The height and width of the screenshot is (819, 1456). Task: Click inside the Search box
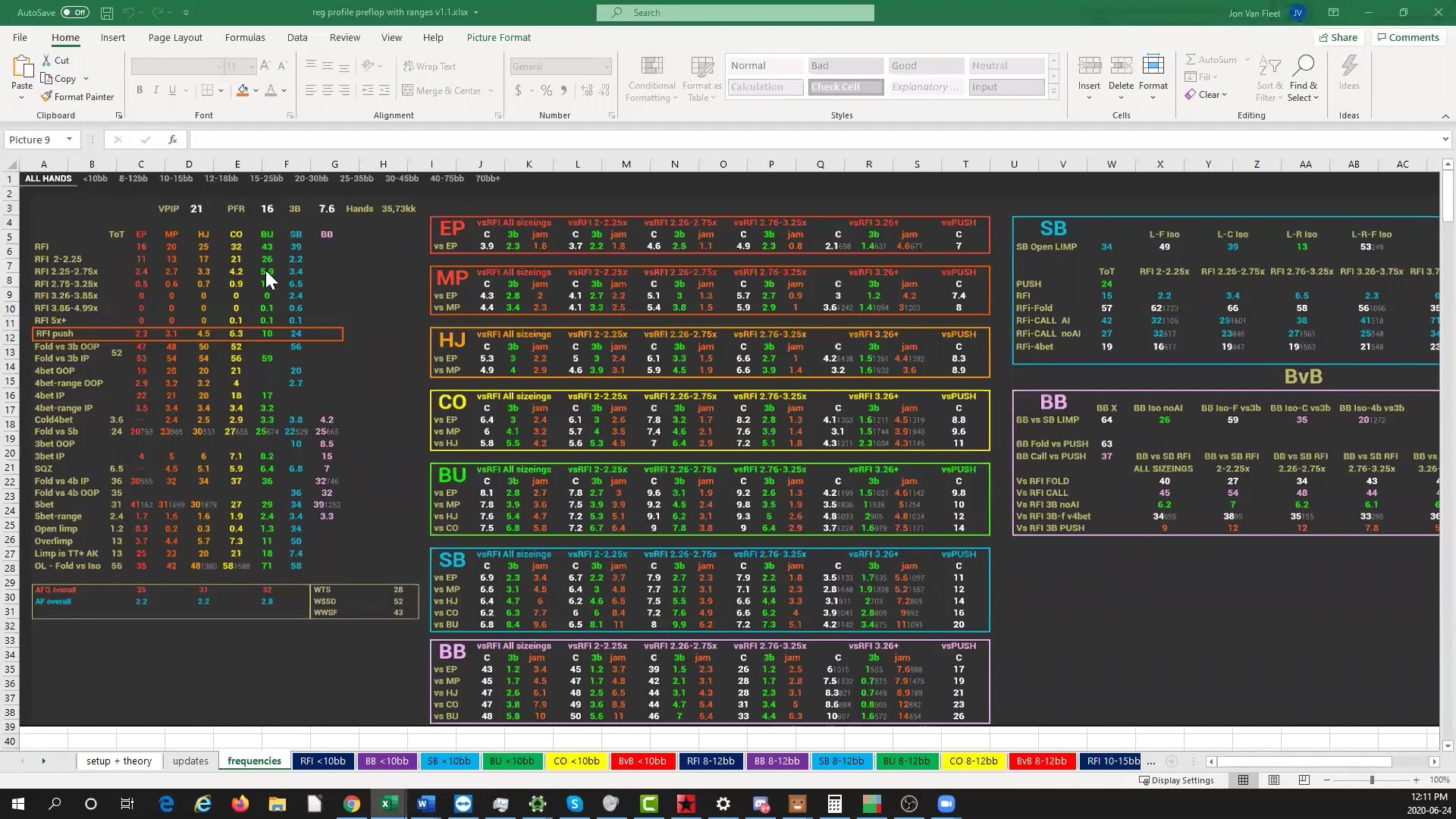[x=736, y=12]
